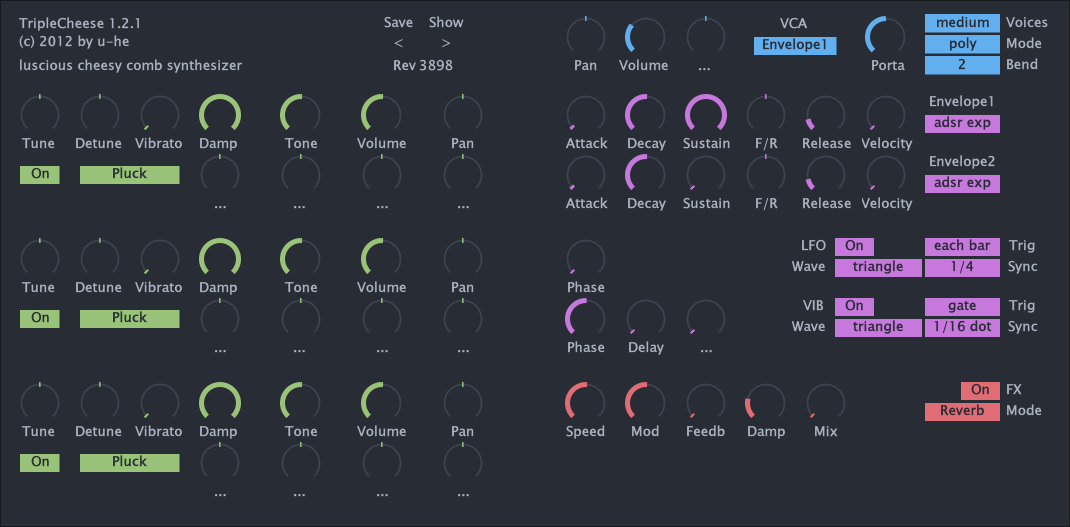
Task: Change LFO Trig from each bar
Action: [962, 246]
